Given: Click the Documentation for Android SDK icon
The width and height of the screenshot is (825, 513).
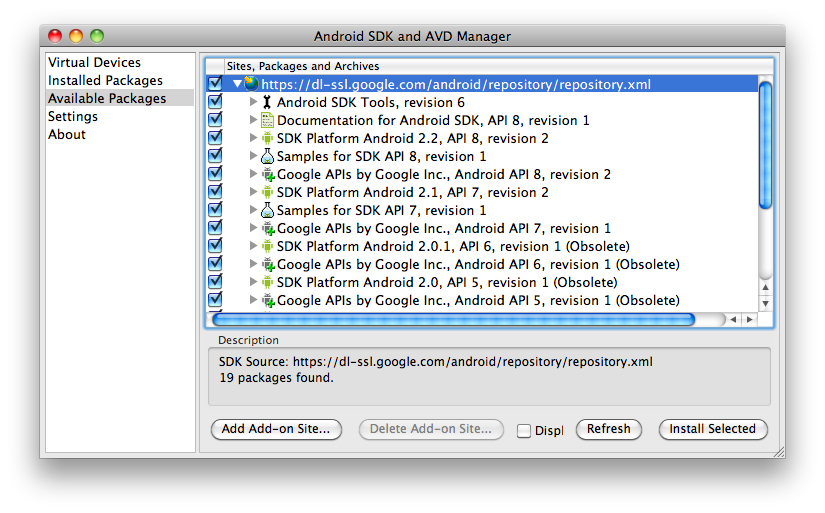Looking at the screenshot, I should coord(267,120).
